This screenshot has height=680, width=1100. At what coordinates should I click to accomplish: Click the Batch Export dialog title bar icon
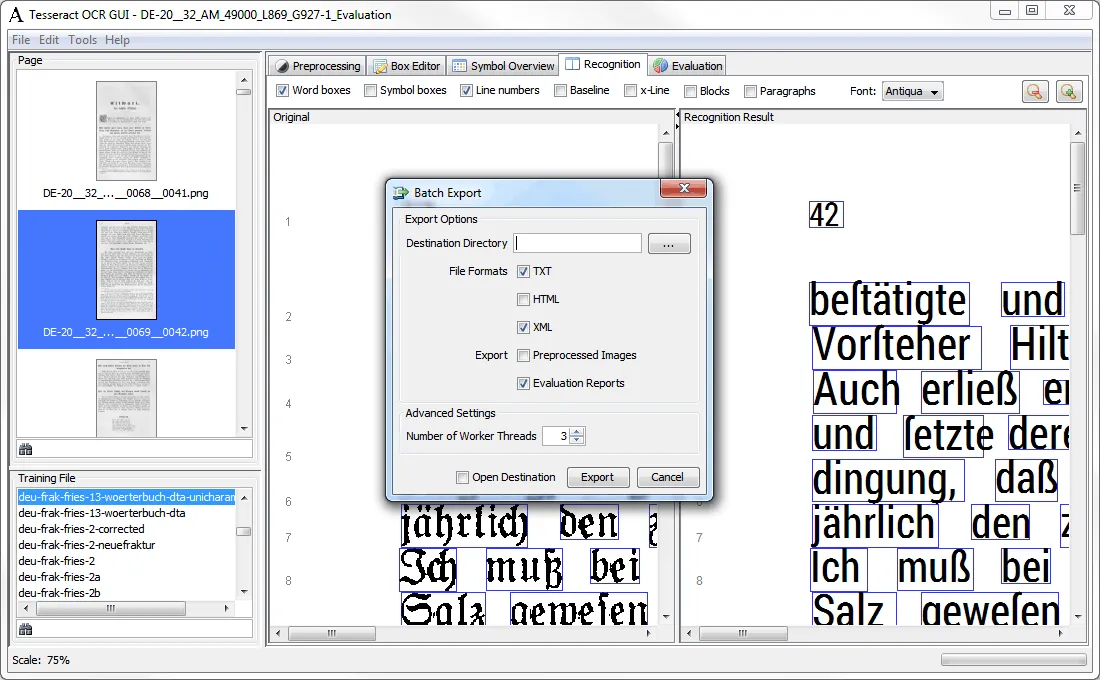click(x=399, y=192)
